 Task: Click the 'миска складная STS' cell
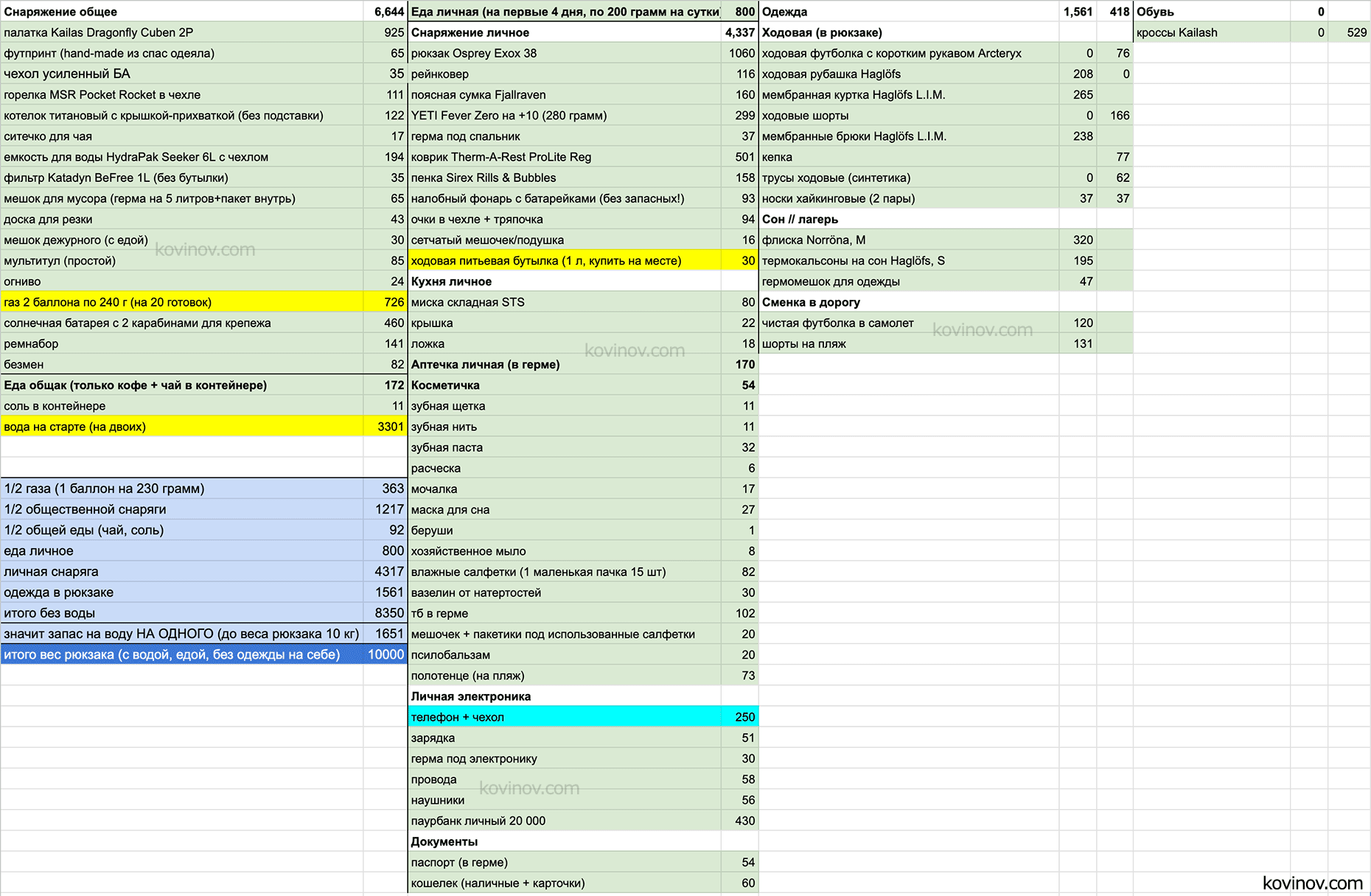pyautogui.click(x=565, y=302)
